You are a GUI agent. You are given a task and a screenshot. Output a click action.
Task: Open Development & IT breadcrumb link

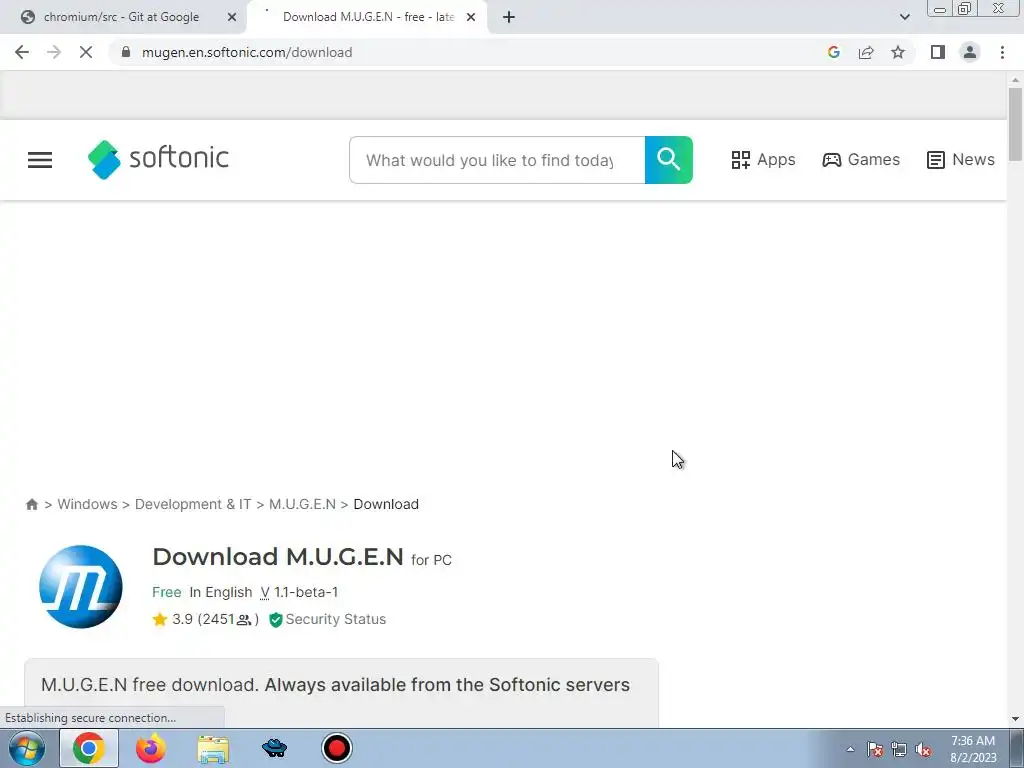pyautogui.click(x=193, y=504)
